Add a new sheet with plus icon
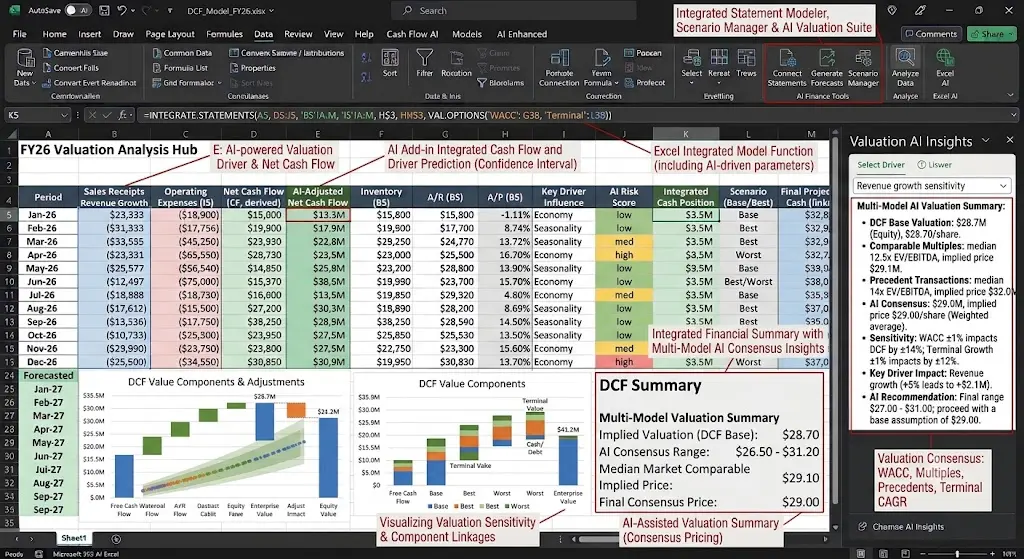Screen dimensions: 1024x559 (x=116, y=539)
